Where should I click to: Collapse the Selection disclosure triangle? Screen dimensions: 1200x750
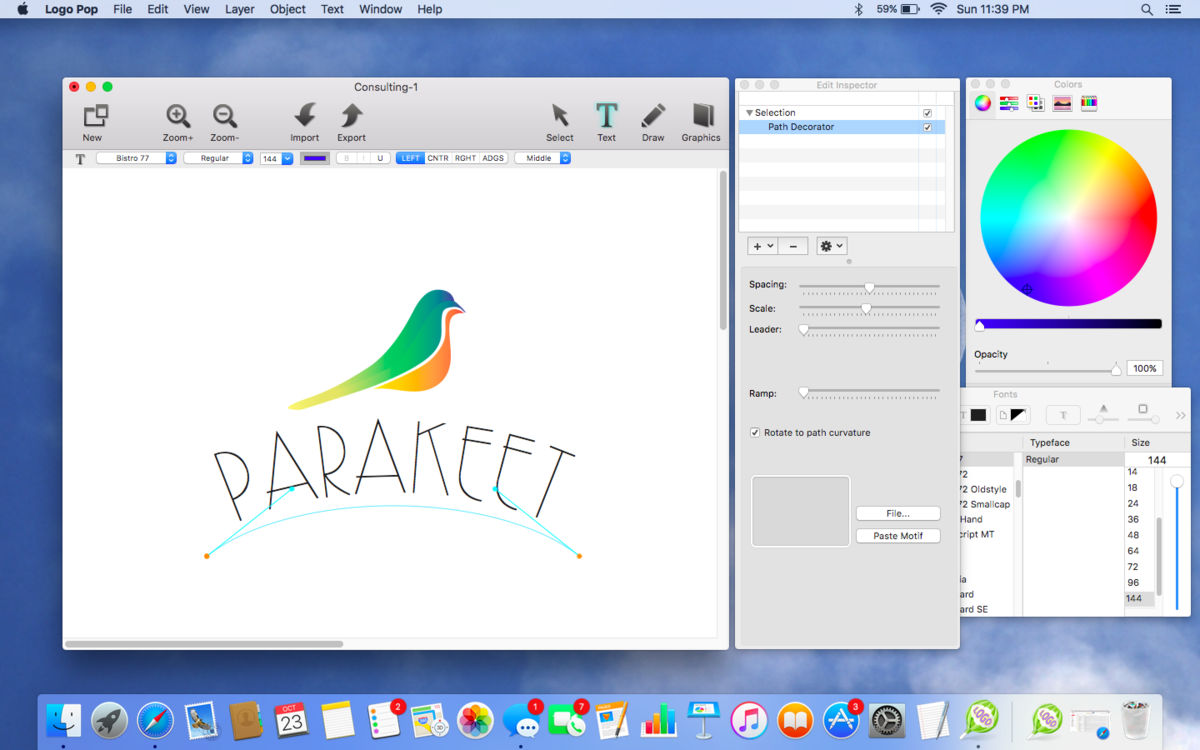pos(749,113)
